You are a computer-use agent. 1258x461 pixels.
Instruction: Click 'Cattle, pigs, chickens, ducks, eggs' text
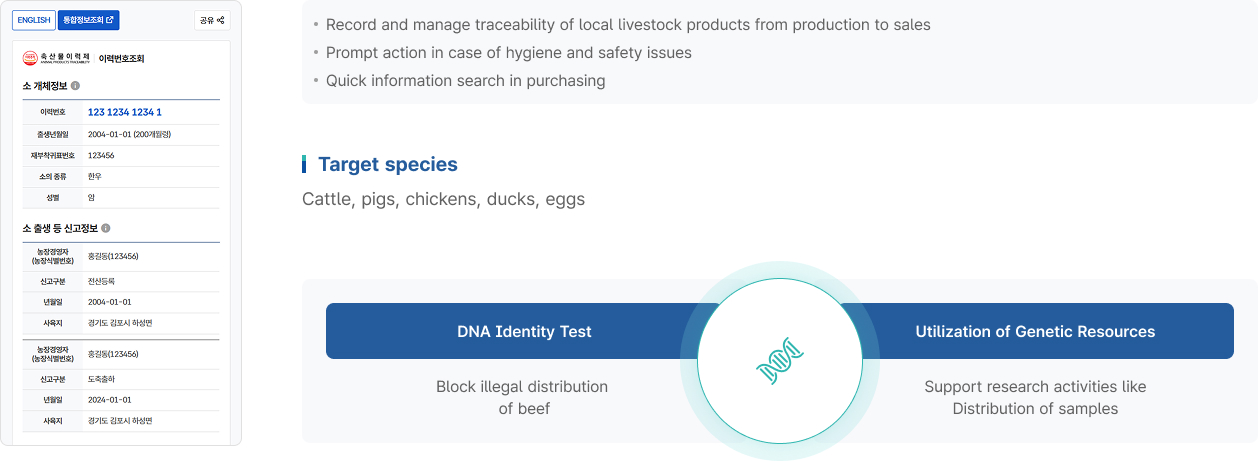click(x=443, y=199)
